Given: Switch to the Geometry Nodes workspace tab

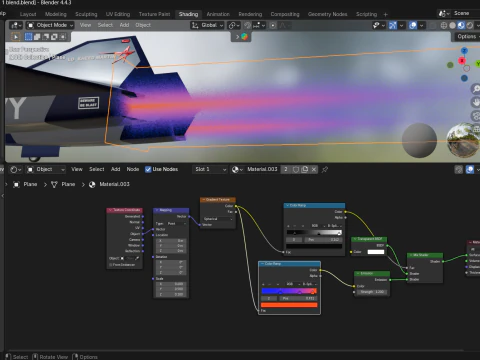Looking at the screenshot, I should pos(327,14).
